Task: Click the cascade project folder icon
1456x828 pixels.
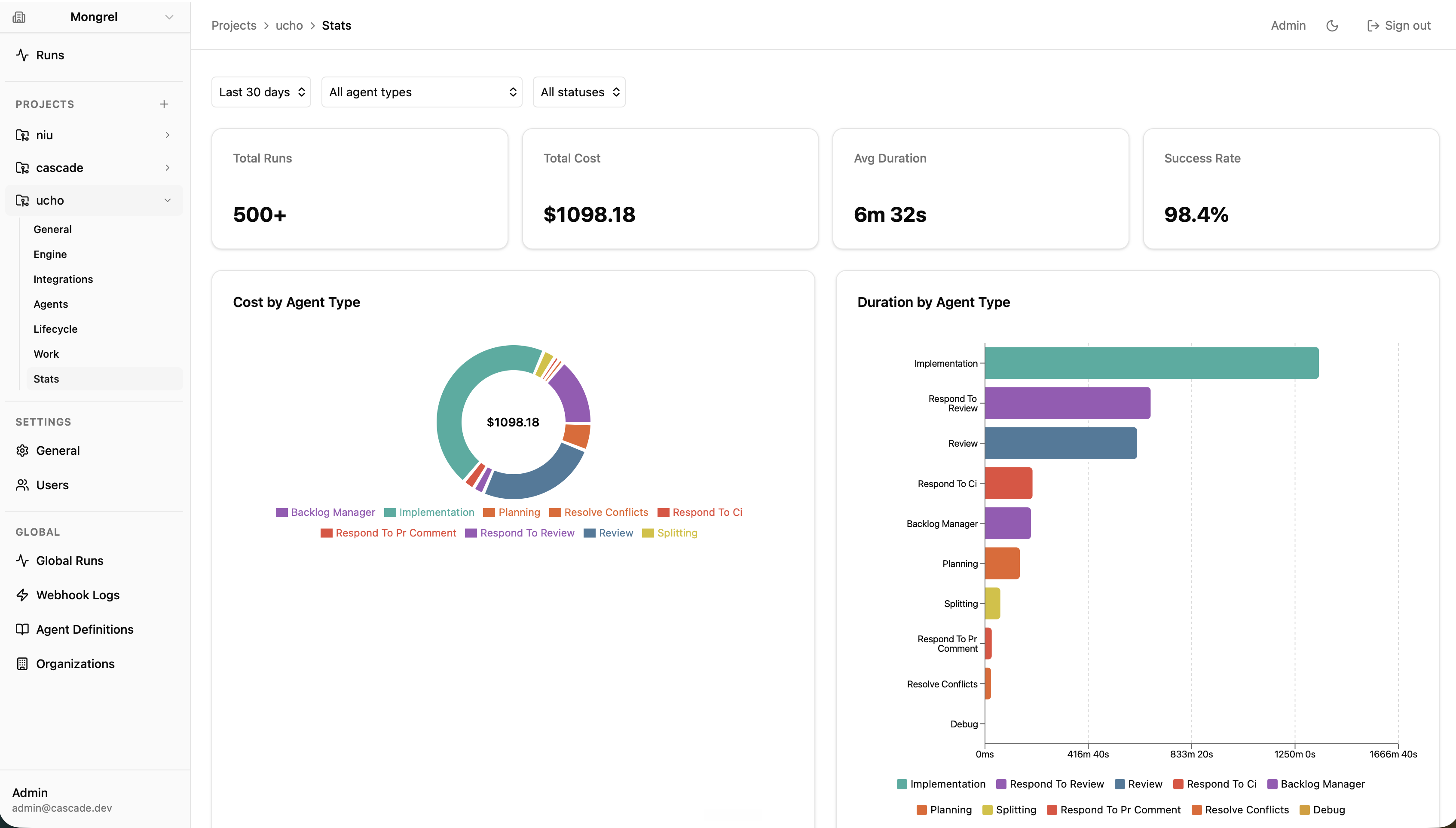Action: 22,168
